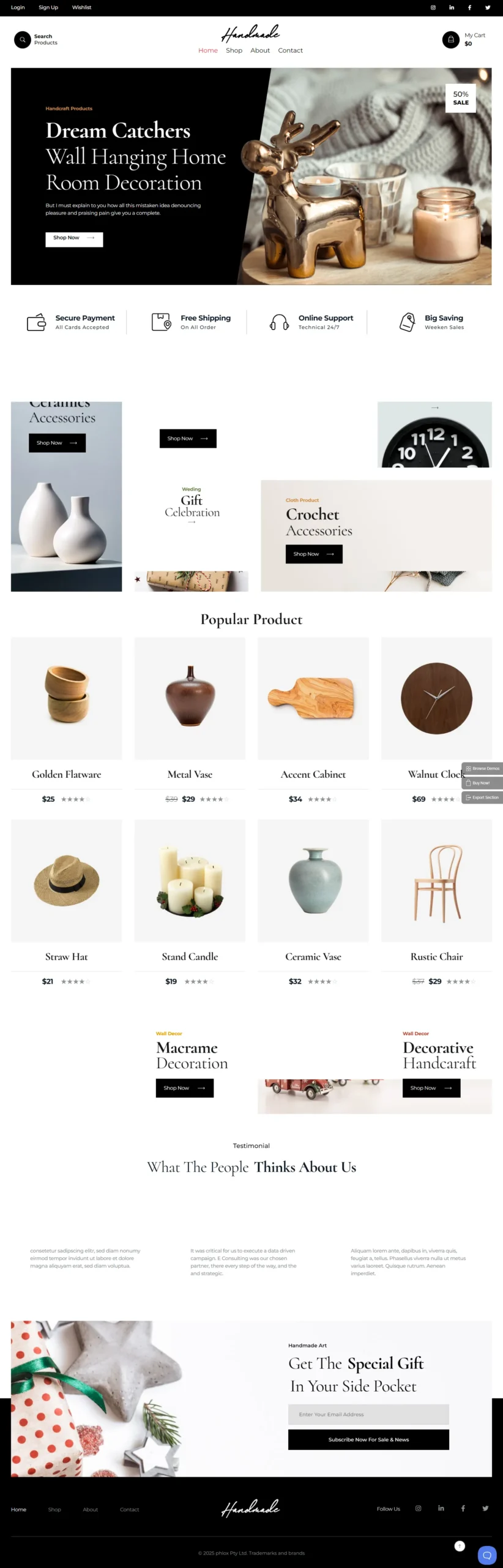
Task: Click the LinkedIn icon in top bar
Action: (x=452, y=7)
